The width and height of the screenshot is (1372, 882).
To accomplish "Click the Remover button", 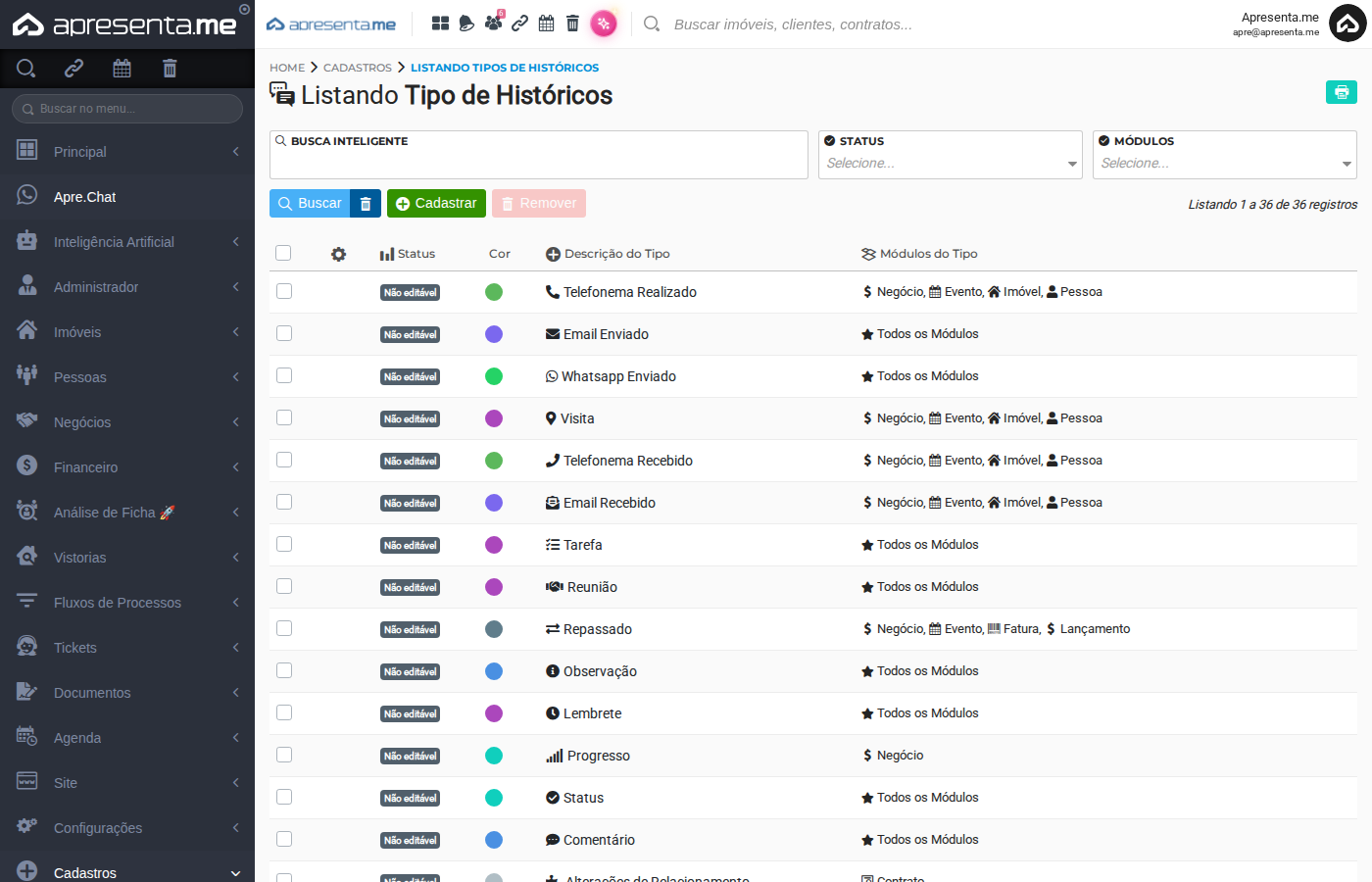I will click(x=539, y=204).
